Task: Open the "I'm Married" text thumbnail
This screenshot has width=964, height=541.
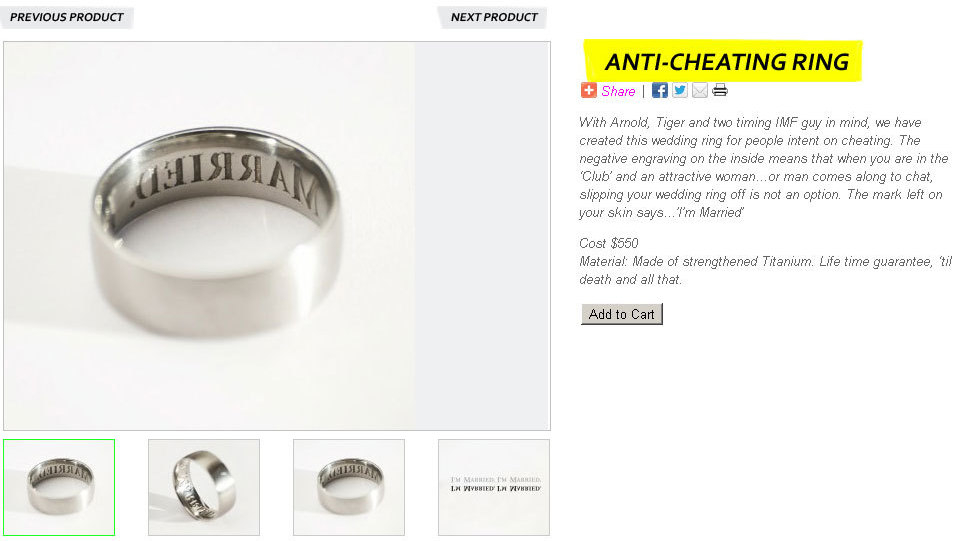Action: [x=494, y=487]
